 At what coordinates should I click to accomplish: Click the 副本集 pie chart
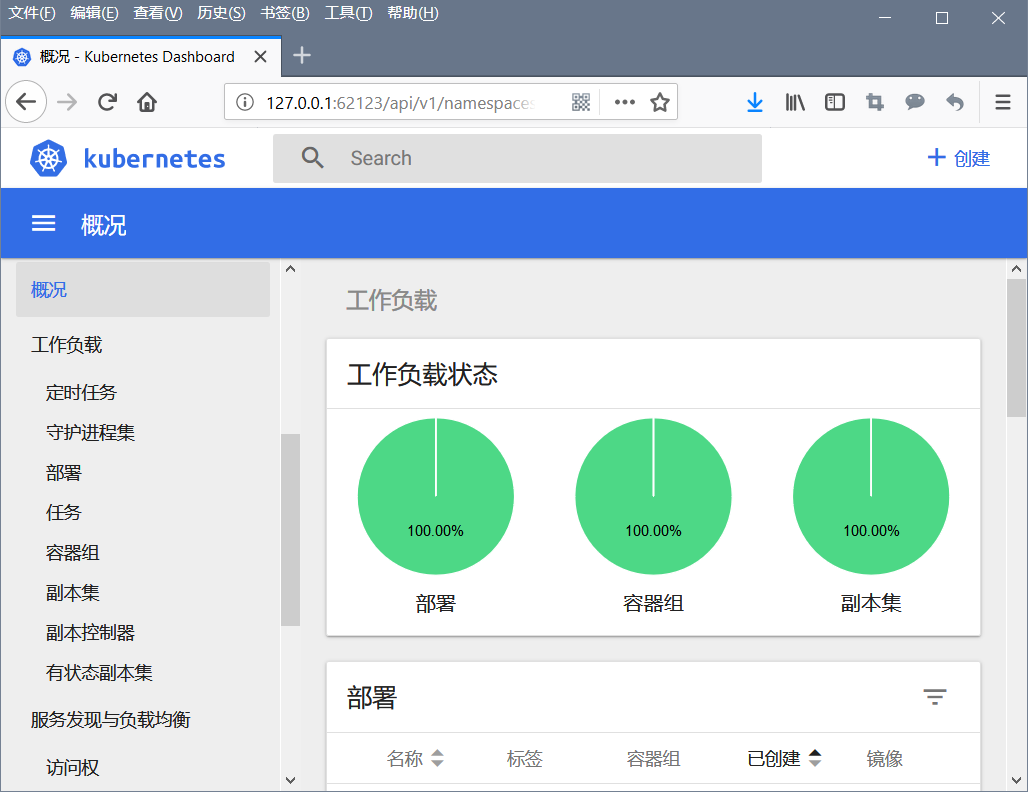(x=871, y=496)
